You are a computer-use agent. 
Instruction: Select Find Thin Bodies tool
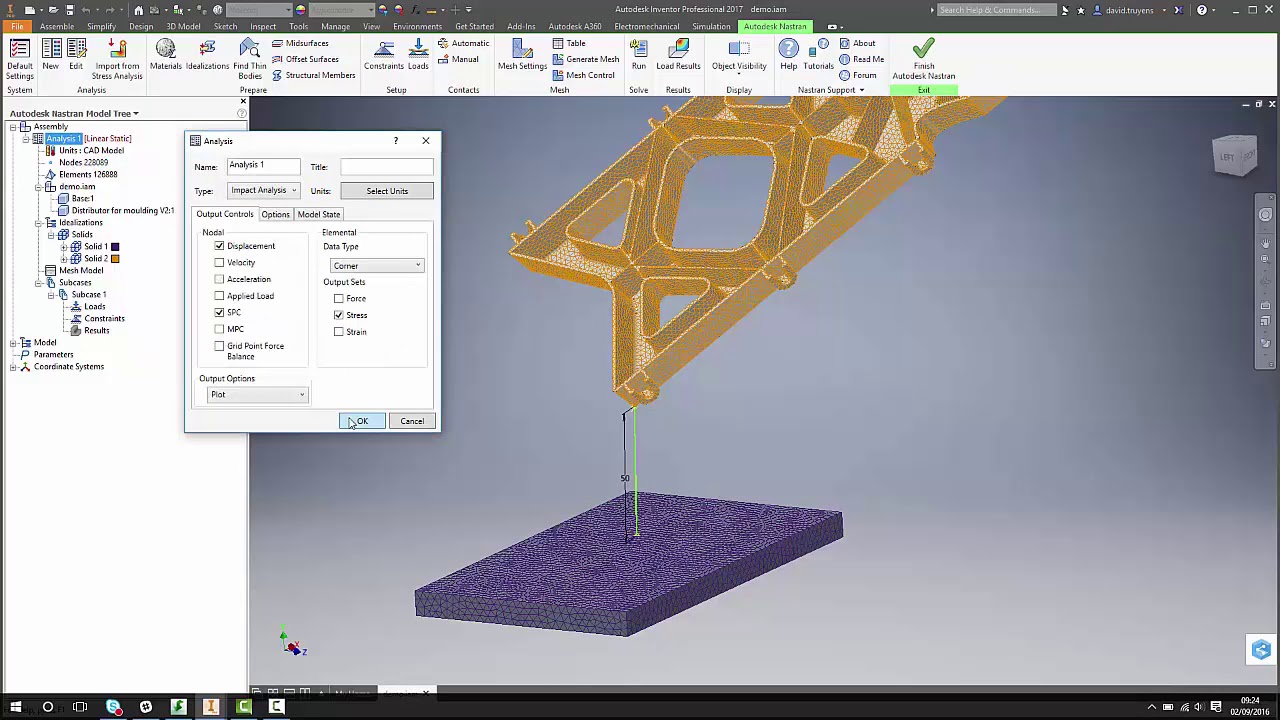point(250,59)
